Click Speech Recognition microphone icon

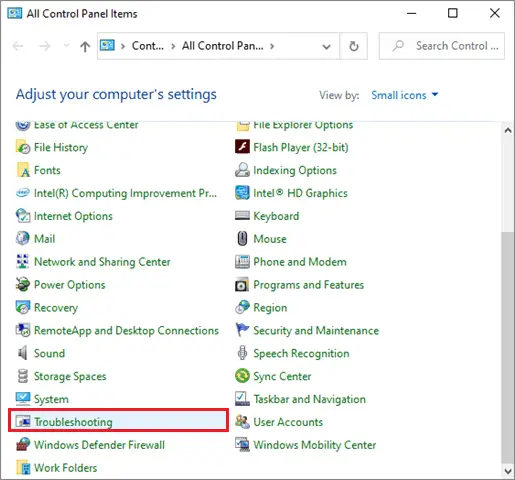[242, 353]
